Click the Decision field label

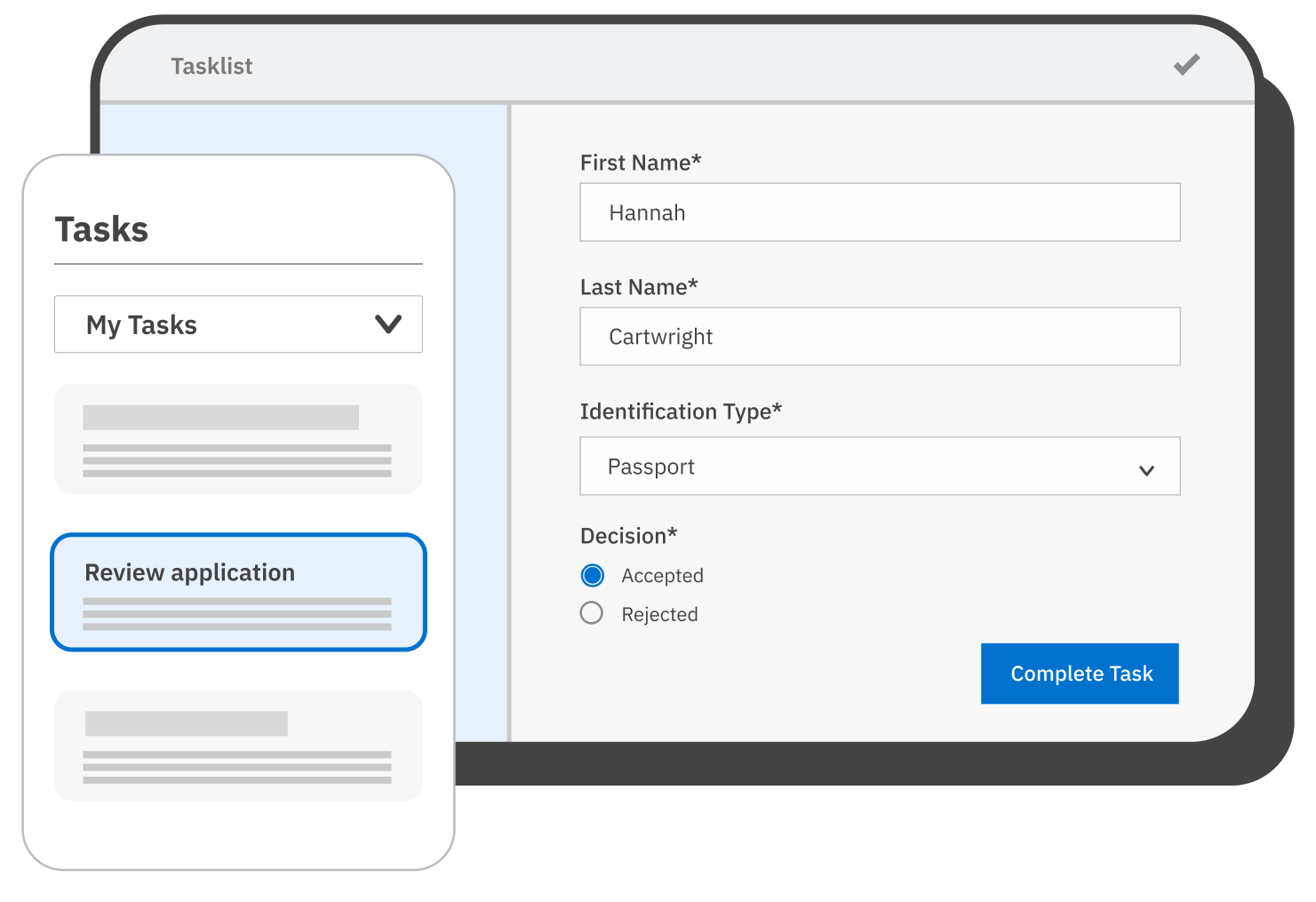click(629, 535)
